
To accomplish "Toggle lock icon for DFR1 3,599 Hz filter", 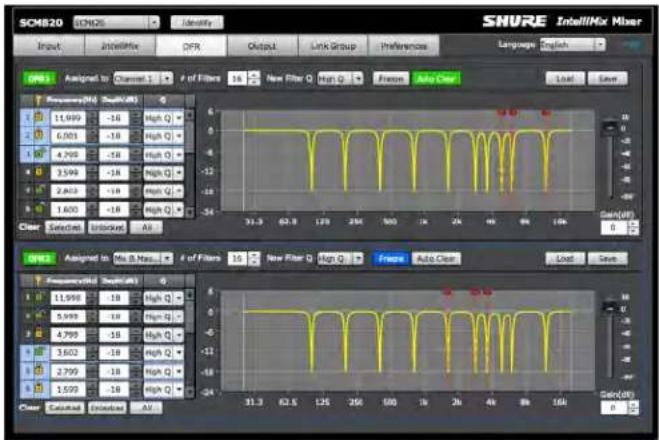I will click(x=39, y=172).
